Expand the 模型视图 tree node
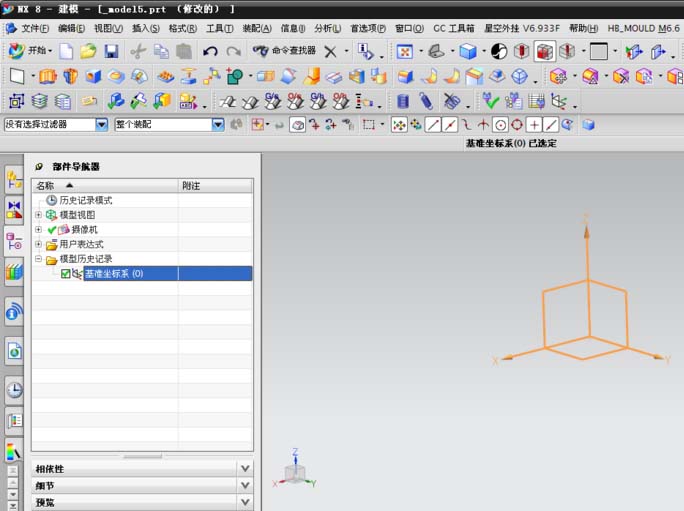This screenshot has height=511, width=684. click(x=38, y=215)
